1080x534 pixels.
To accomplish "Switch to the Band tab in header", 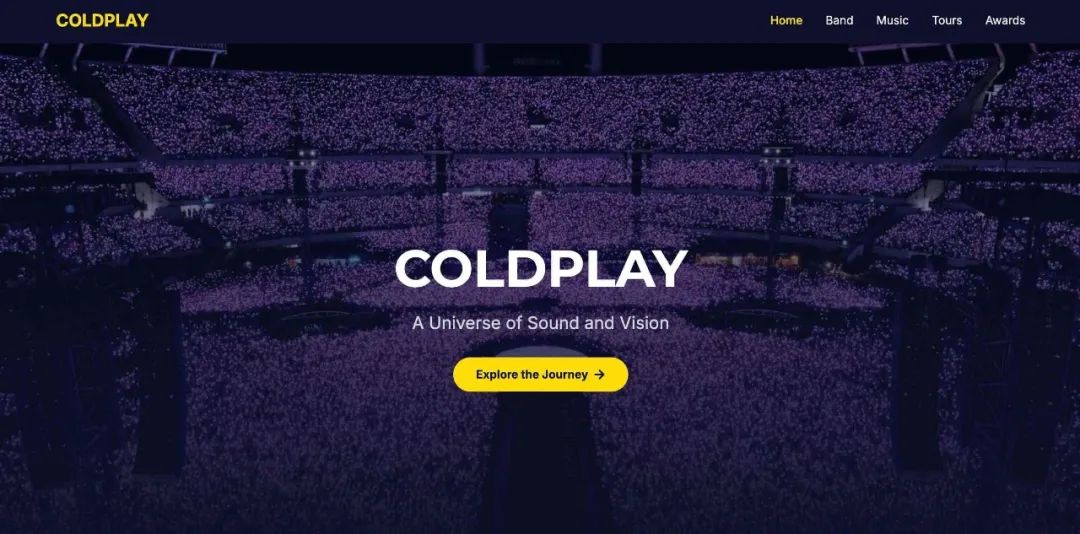I will (x=839, y=21).
